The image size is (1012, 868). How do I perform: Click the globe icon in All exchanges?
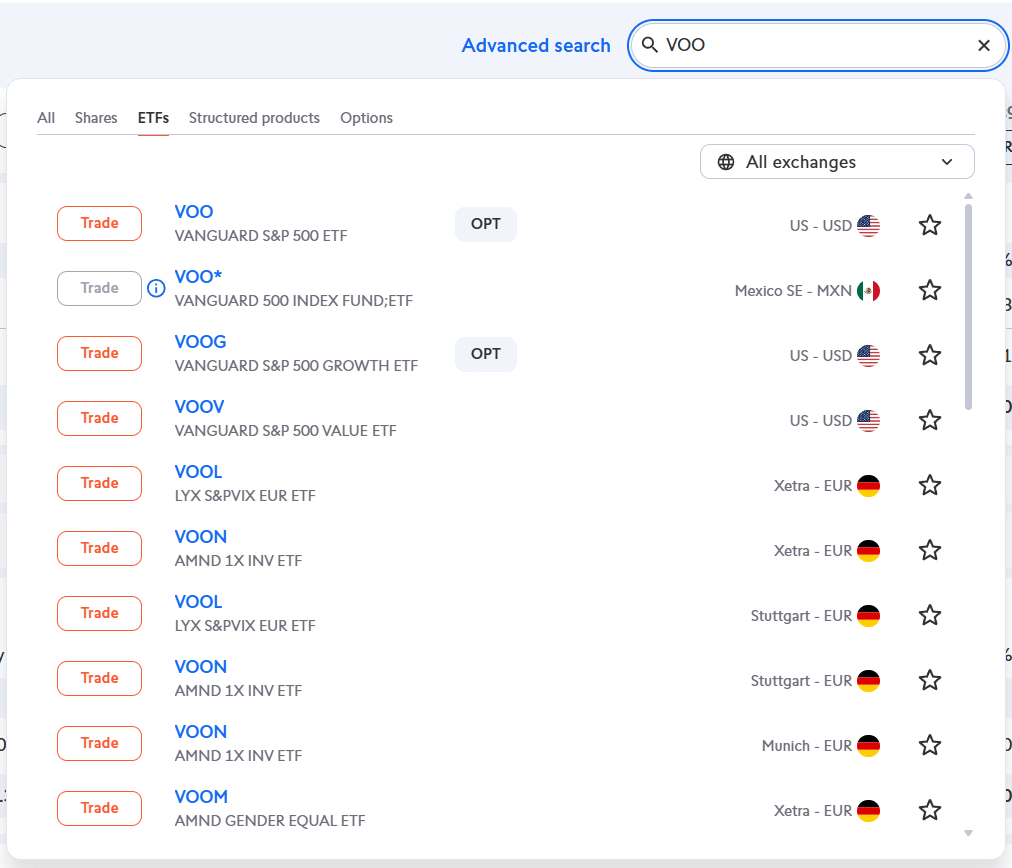click(726, 162)
